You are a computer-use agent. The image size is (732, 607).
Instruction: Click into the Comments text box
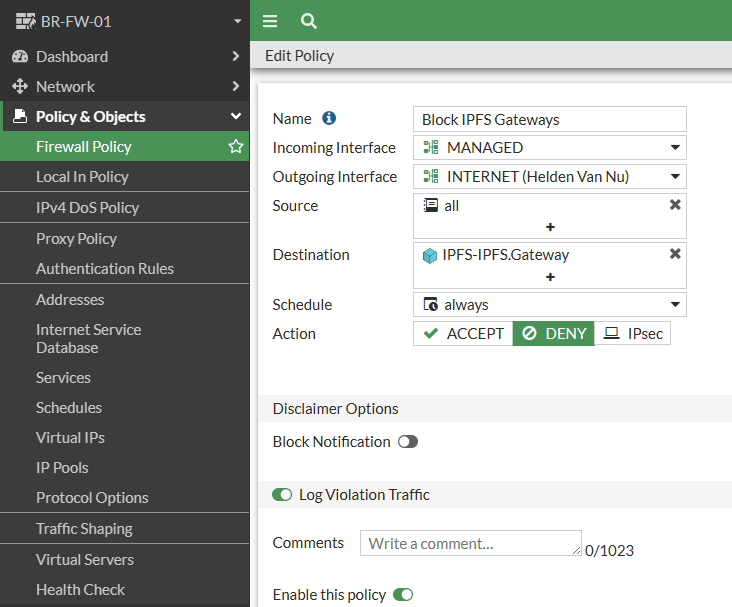coord(470,543)
